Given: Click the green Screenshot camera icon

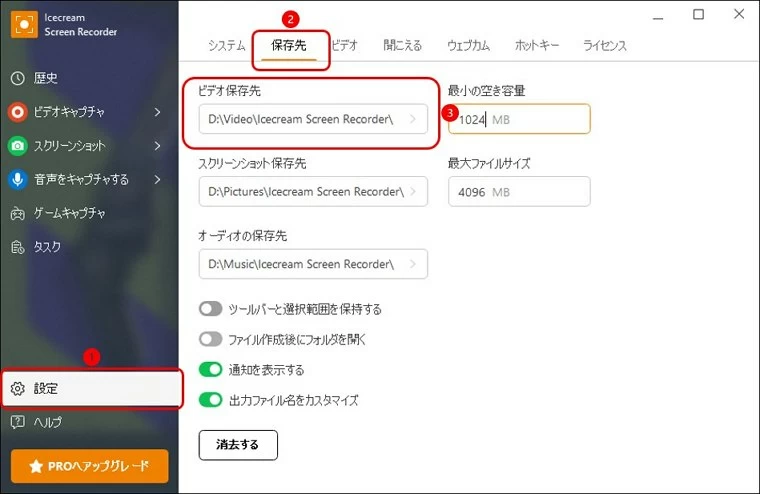Looking at the screenshot, I should [18, 146].
